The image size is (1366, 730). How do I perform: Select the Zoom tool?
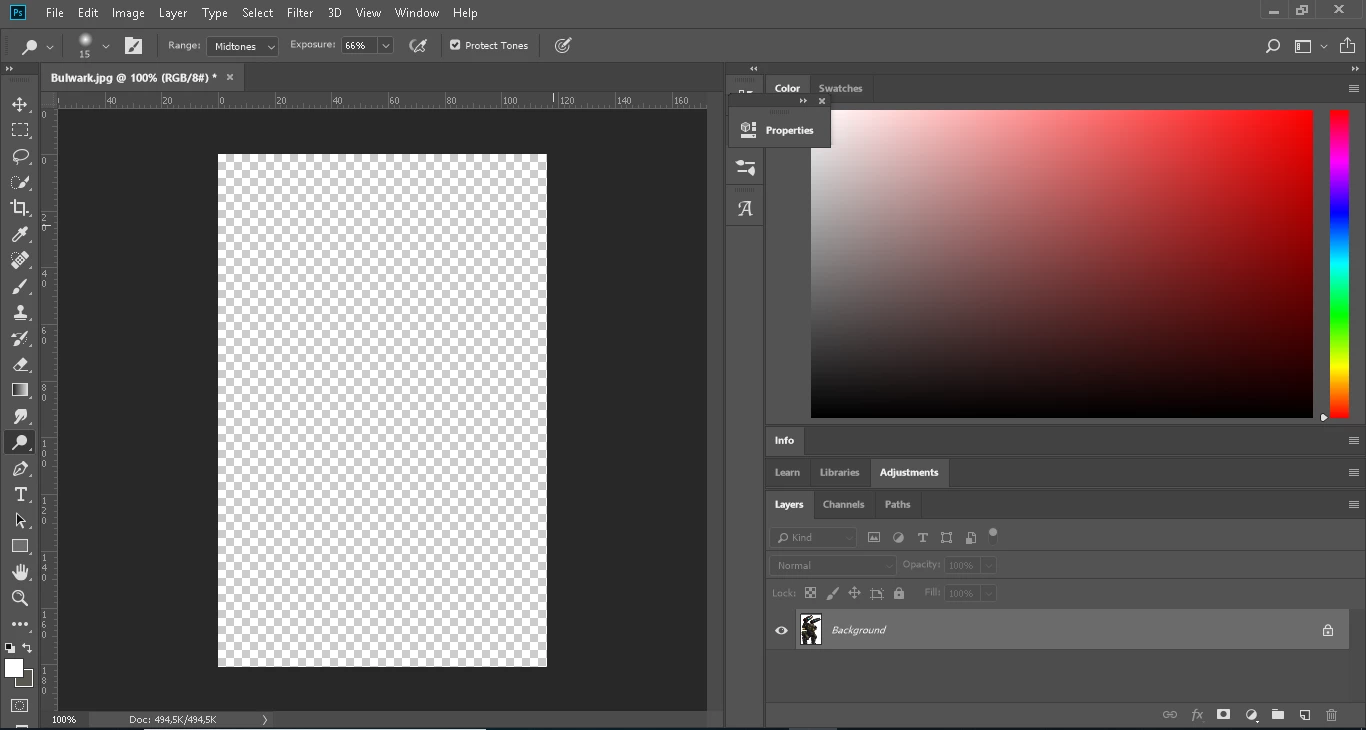click(x=20, y=598)
